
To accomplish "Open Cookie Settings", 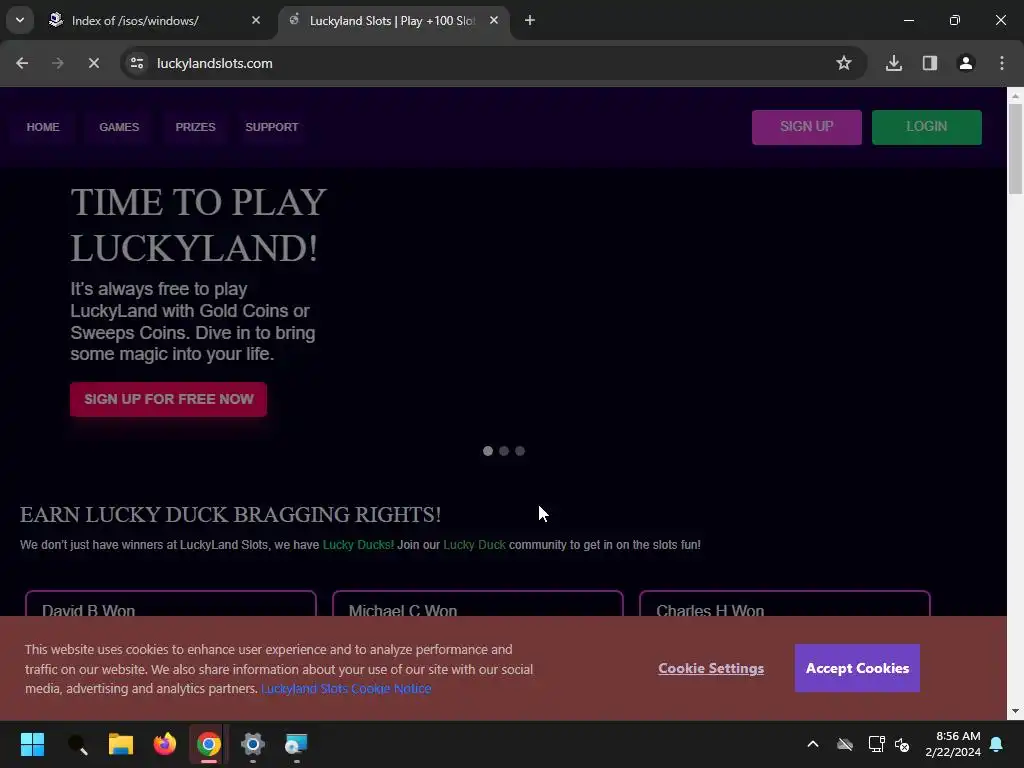I will click(x=711, y=668).
